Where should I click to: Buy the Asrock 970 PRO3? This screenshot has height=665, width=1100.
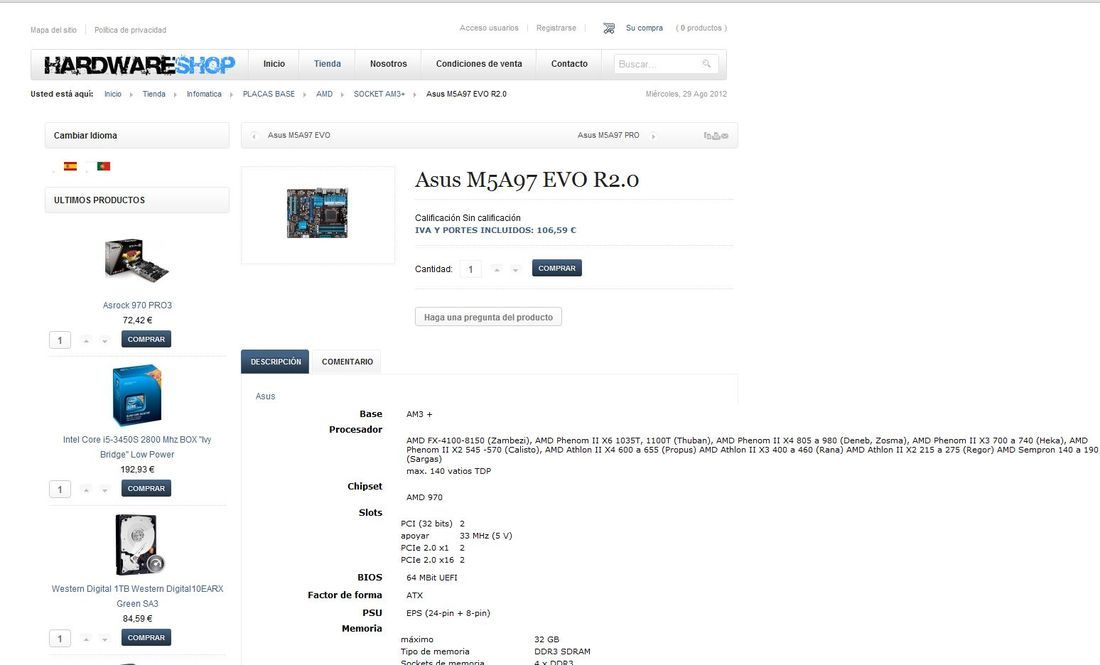pos(146,339)
